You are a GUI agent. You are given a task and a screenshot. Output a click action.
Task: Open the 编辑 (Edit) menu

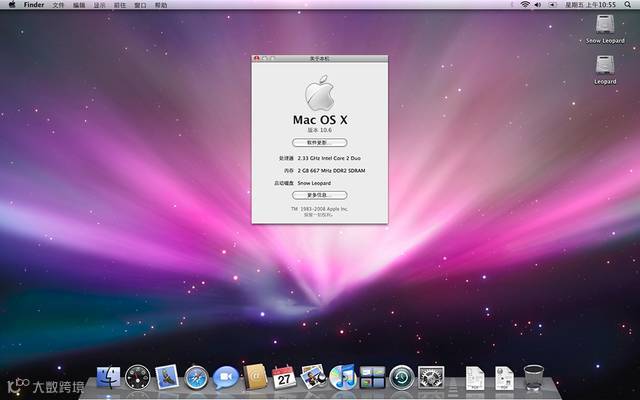79,5
